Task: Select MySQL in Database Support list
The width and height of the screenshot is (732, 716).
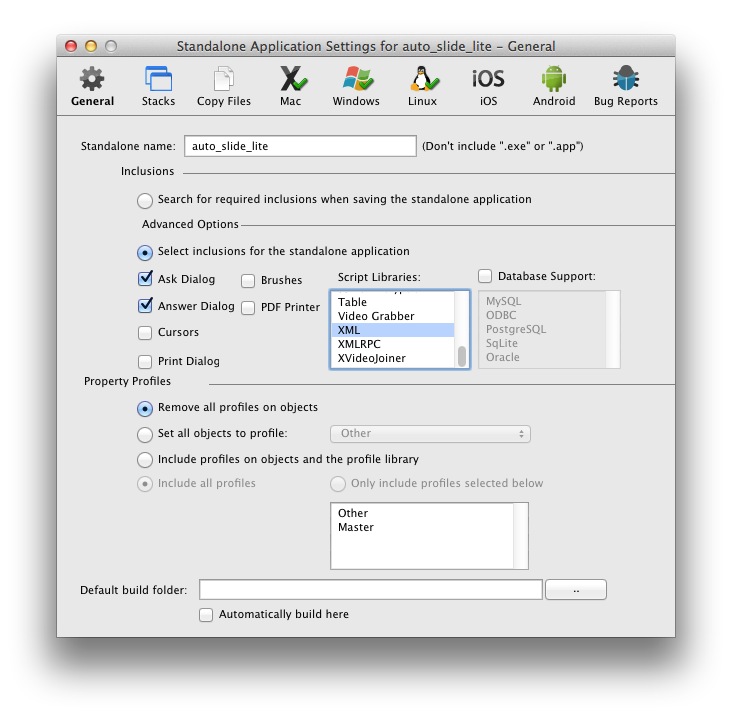Action: pyautogui.click(x=503, y=301)
